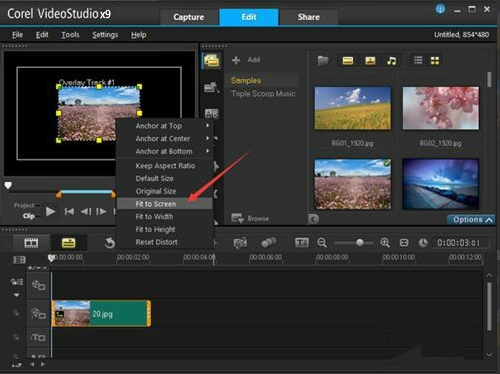Click the fit project in timeline icon
The width and height of the screenshot is (500, 374).
pos(404,243)
